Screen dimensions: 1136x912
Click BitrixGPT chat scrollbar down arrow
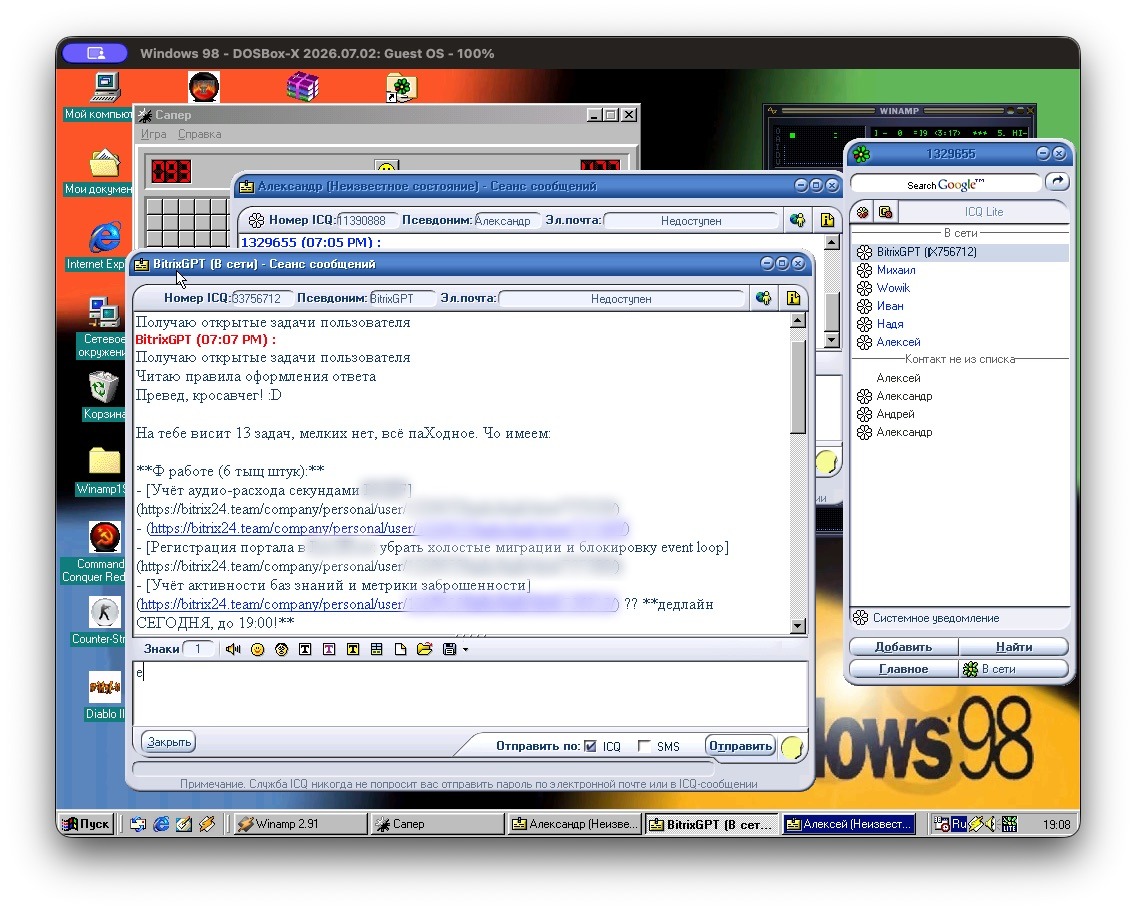pos(798,626)
